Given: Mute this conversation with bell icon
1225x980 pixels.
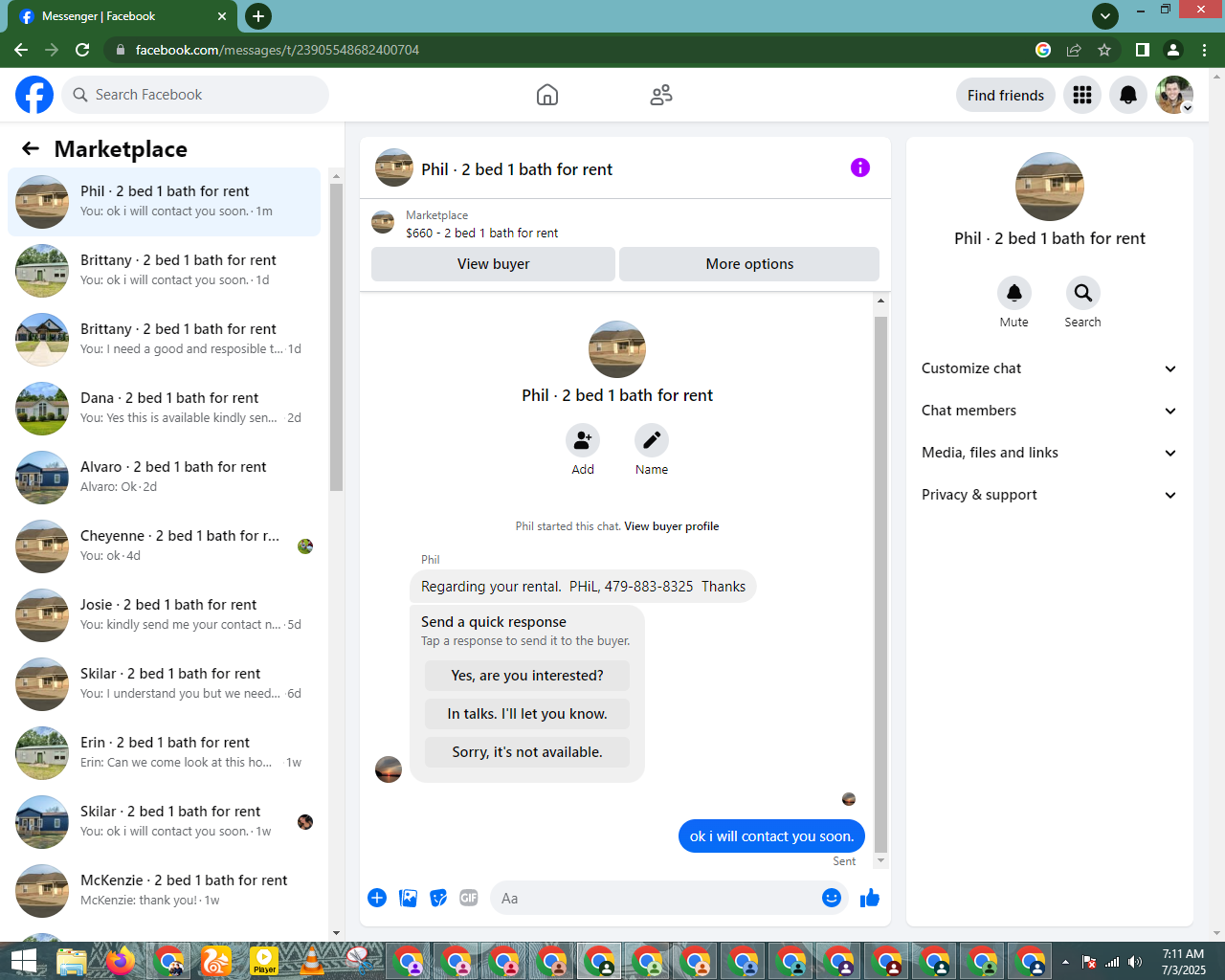Looking at the screenshot, I should tap(1014, 293).
